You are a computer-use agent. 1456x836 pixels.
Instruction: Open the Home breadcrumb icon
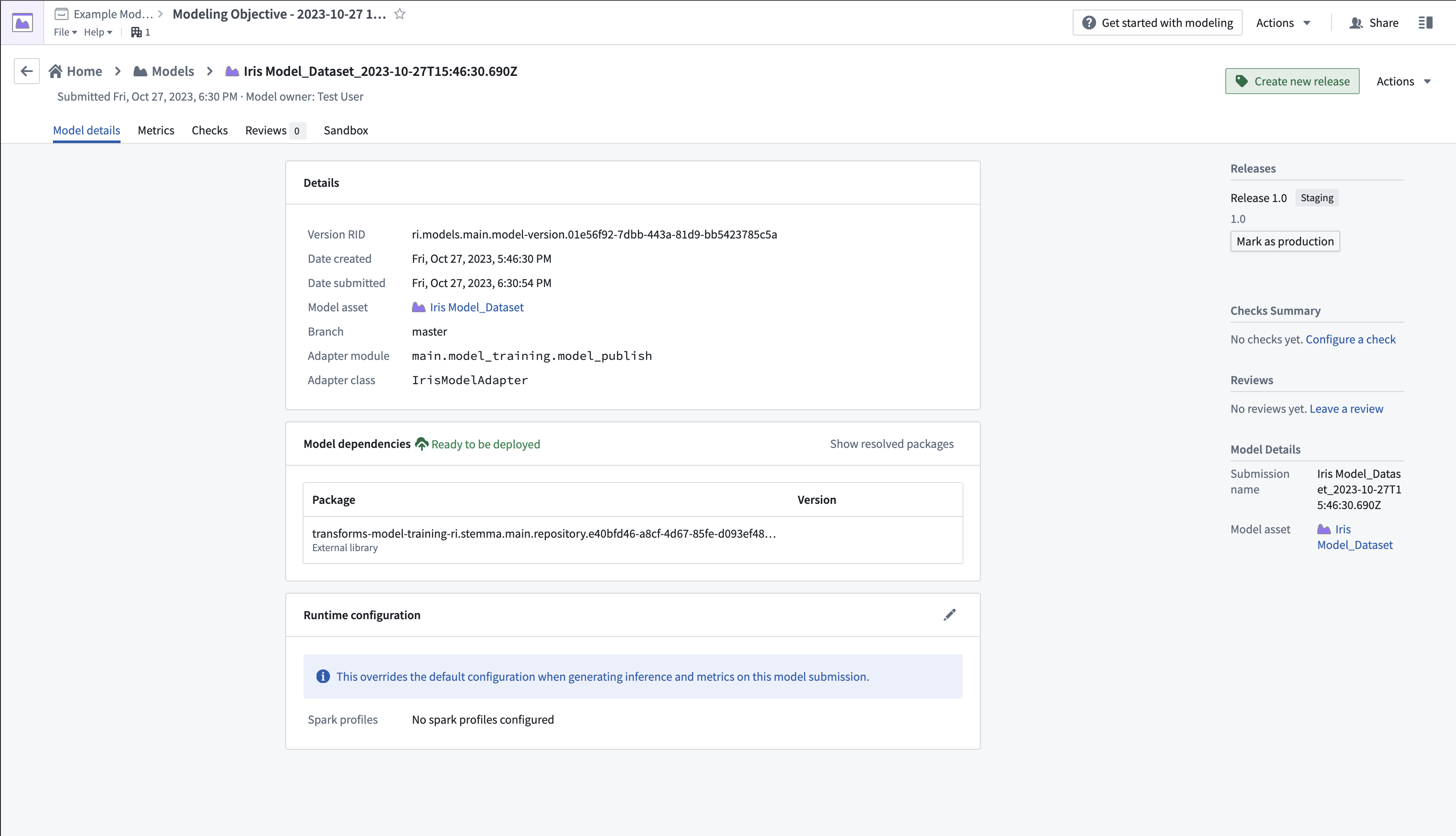point(55,71)
